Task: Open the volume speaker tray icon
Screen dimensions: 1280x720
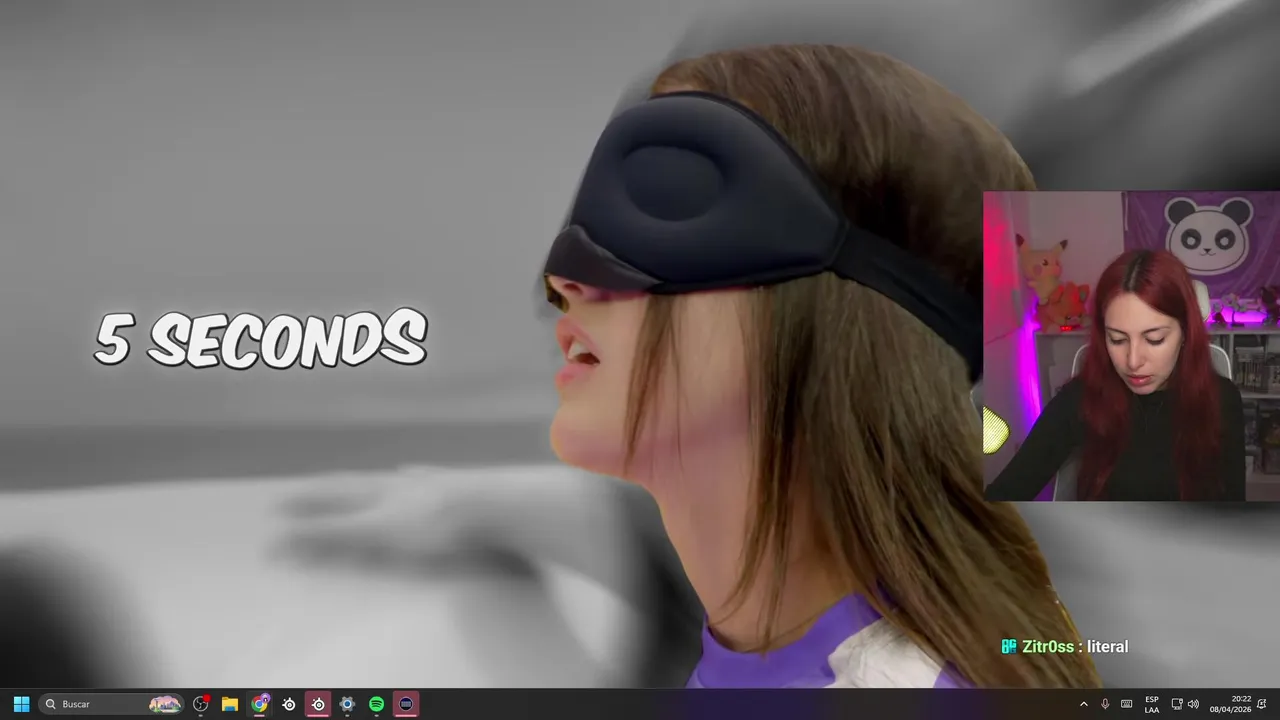Action: [x=1193, y=704]
